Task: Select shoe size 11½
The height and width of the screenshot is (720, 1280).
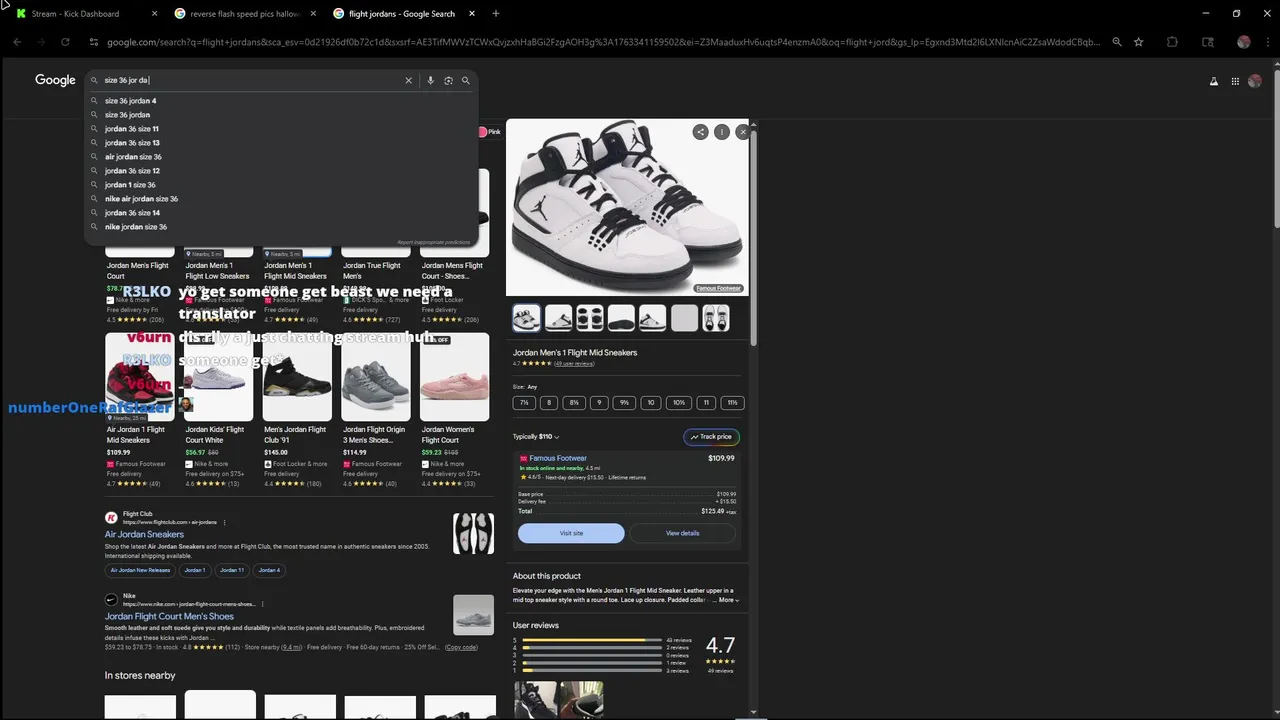Action: [732, 403]
